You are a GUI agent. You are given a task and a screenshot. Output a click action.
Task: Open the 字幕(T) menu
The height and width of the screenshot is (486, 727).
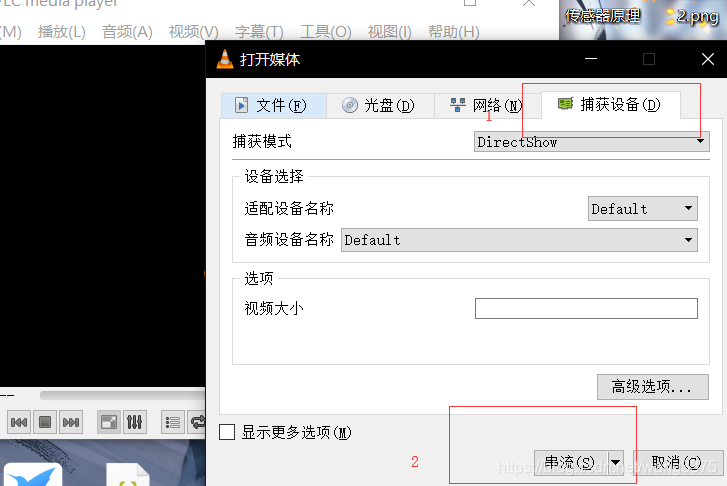tap(259, 32)
